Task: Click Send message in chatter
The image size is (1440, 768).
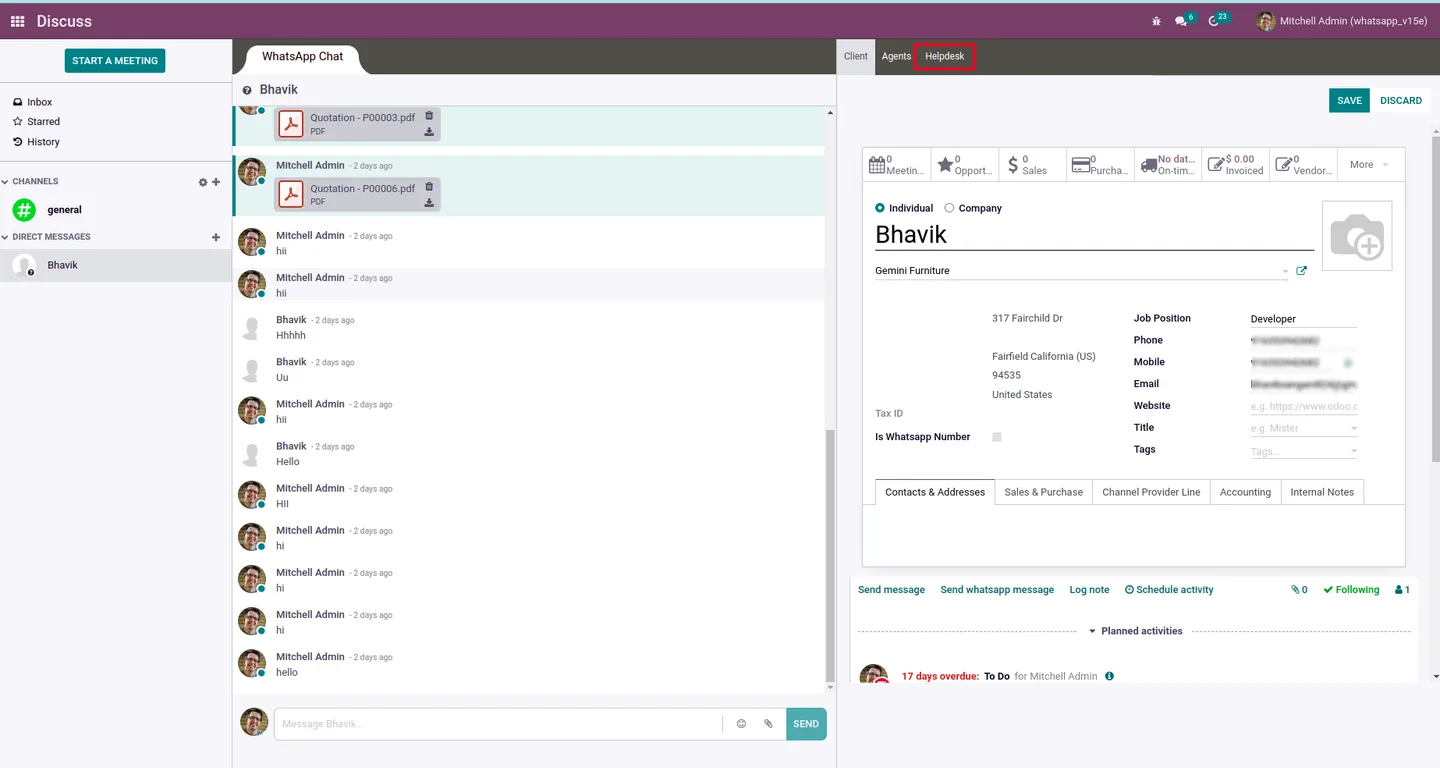Action: (x=891, y=590)
